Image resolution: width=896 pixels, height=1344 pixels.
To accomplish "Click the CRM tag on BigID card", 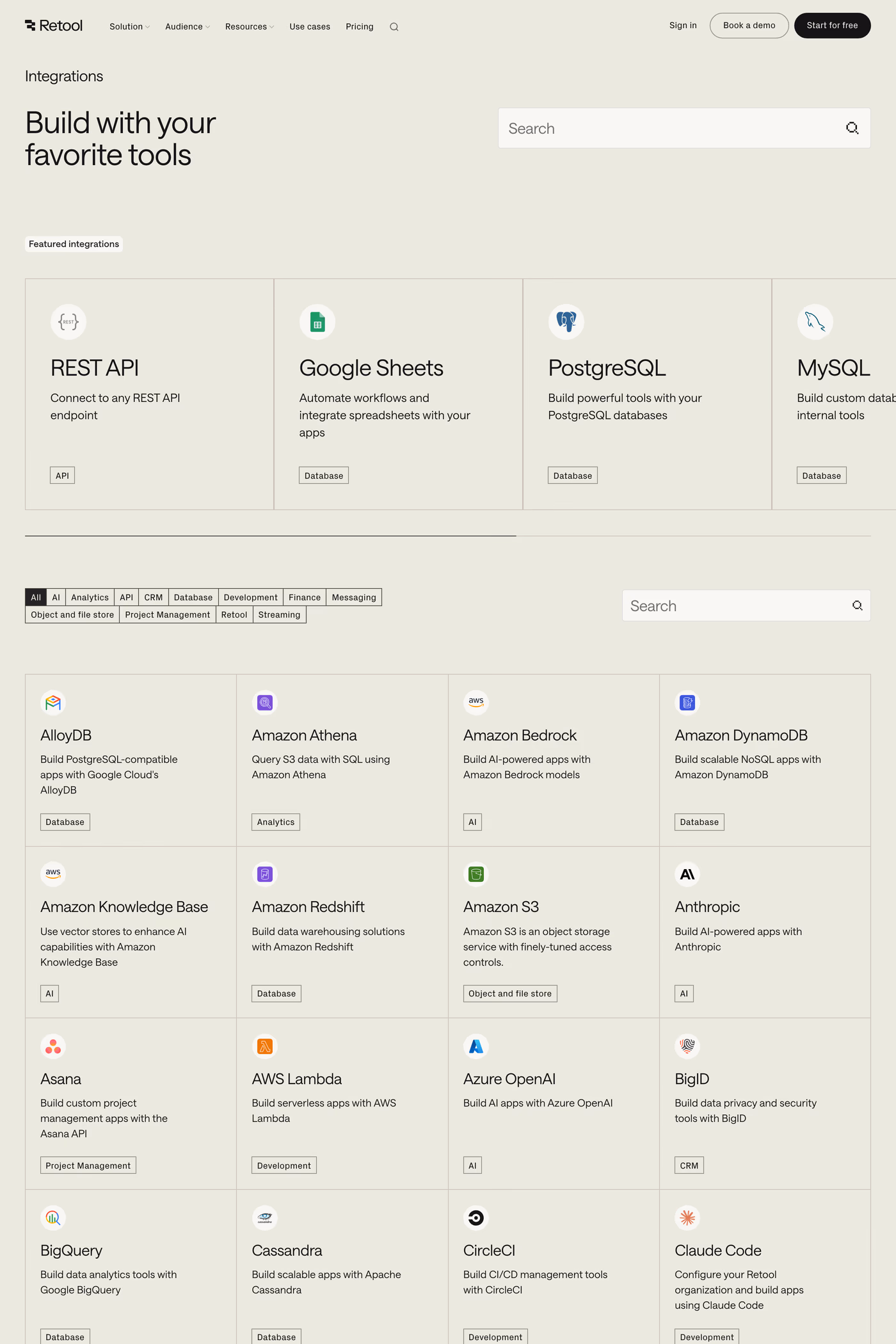I will (689, 1166).
